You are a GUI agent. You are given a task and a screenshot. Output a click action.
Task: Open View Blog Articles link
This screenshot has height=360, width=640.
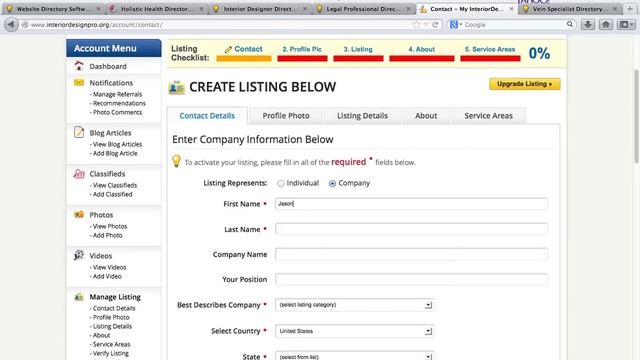[117, 144]
